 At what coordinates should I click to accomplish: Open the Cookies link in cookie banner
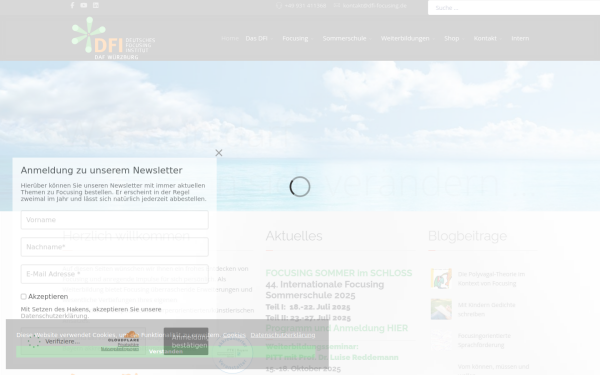tap(234, 335)
